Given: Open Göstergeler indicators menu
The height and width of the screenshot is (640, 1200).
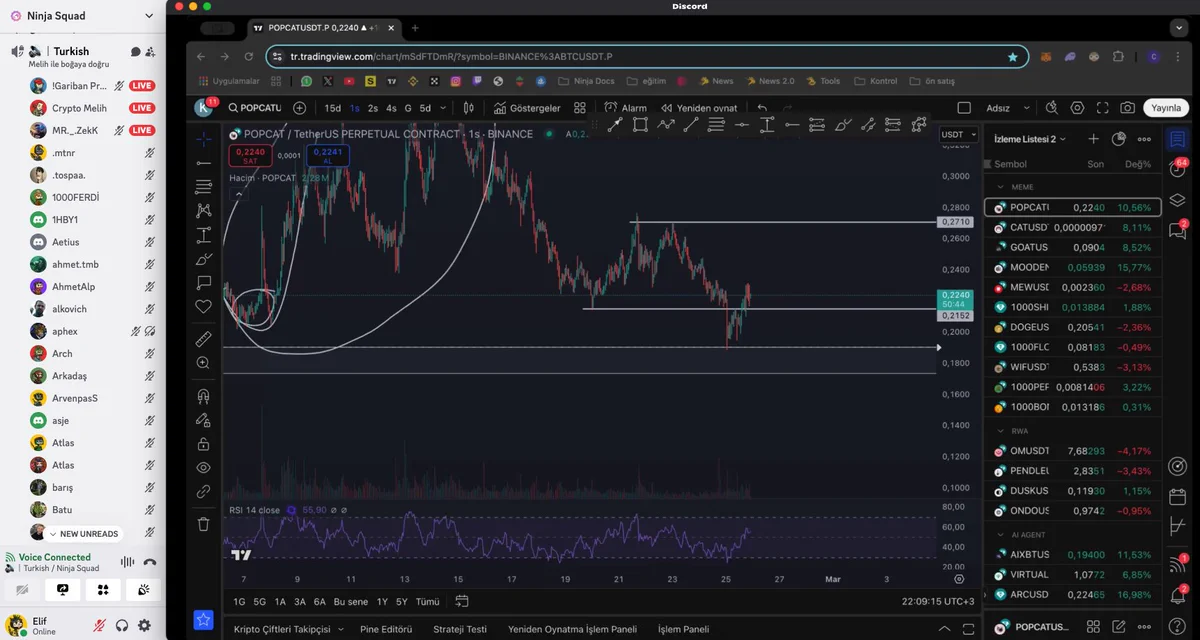Looking at the screenshot, I should 527,108.
